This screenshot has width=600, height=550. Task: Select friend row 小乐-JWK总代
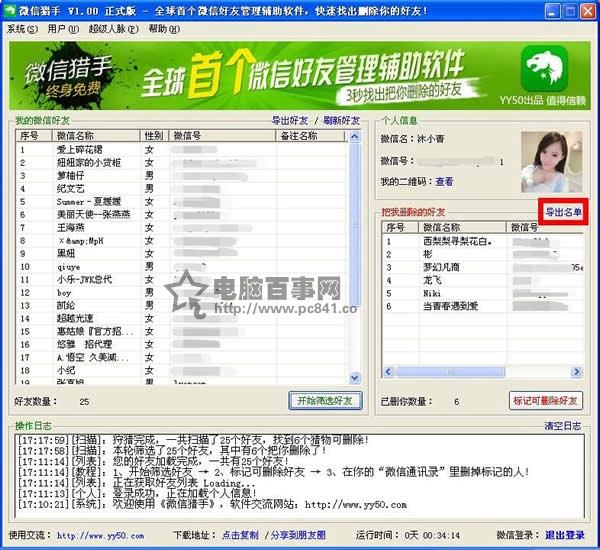point(181,279)
